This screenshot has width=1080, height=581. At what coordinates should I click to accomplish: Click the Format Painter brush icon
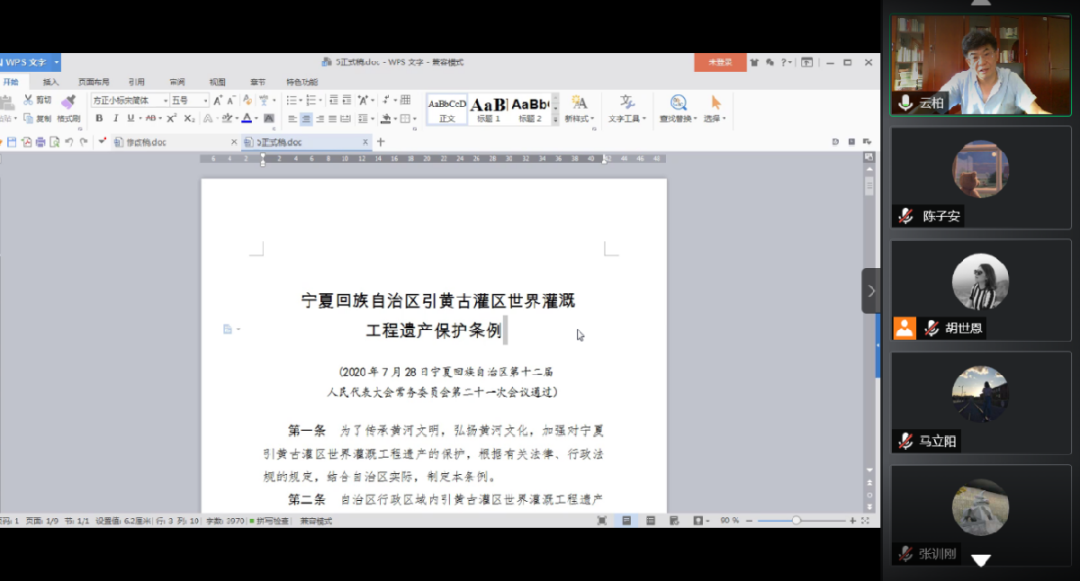click(x=68, y=103)
